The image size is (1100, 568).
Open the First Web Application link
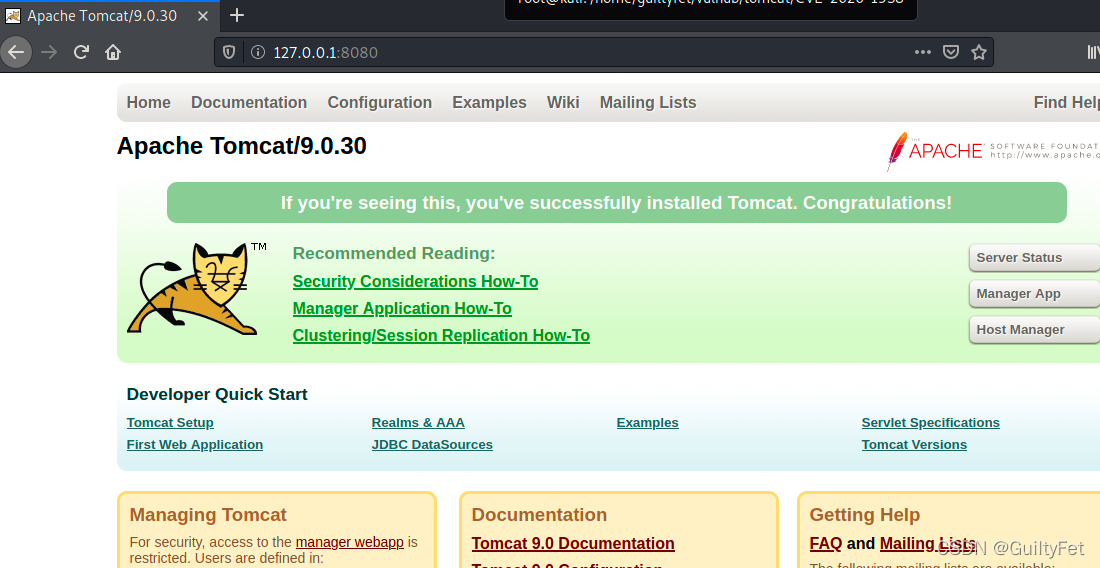pos(195,445)
